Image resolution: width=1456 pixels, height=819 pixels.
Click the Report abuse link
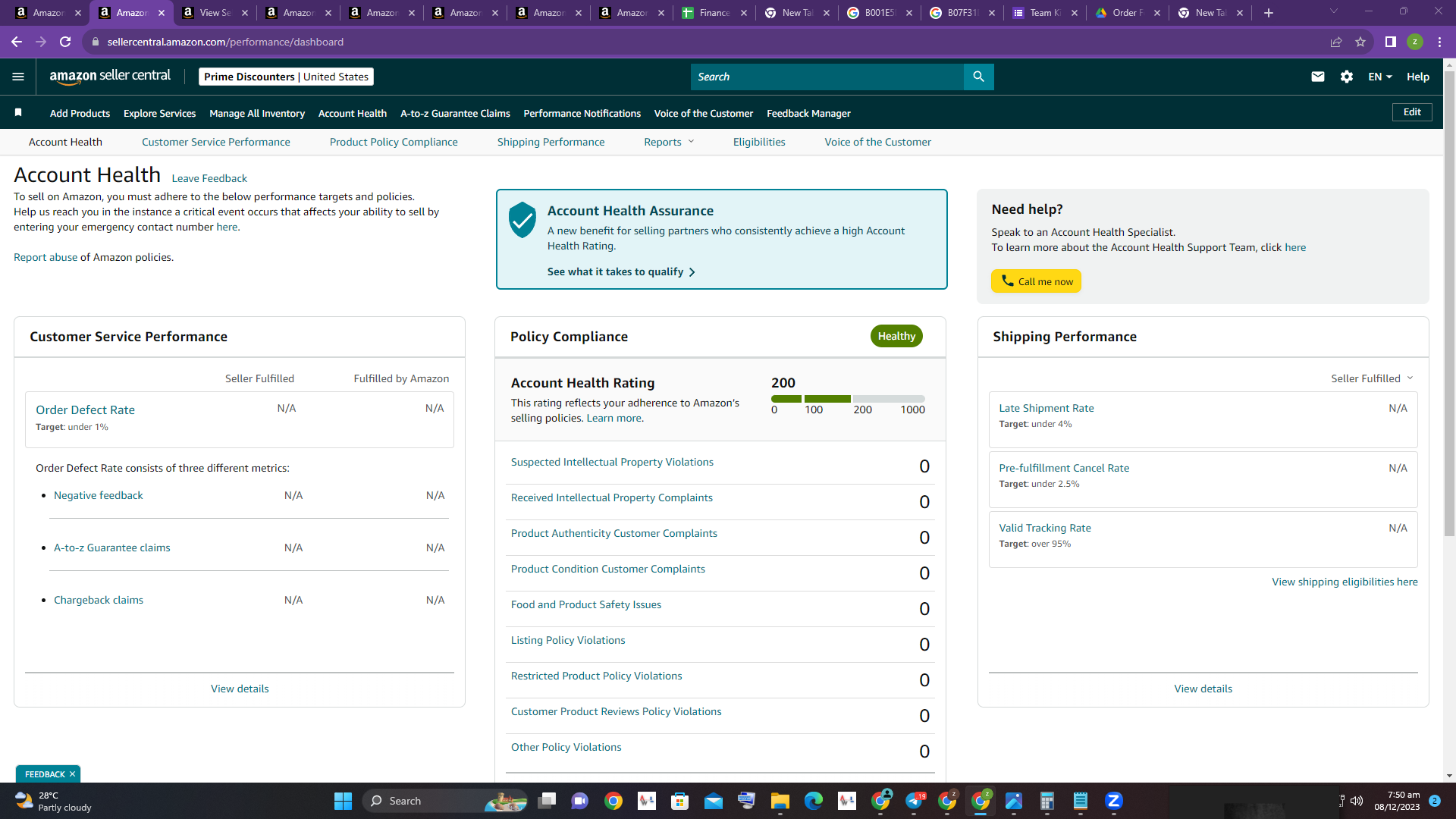click(45, 257)
